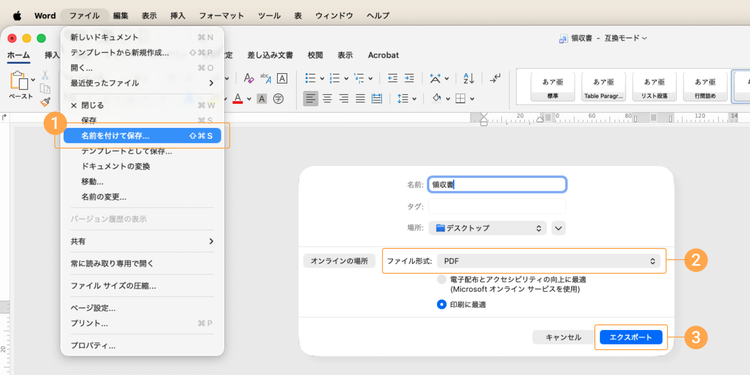Click the エクスポート button
The width and height of the screenshot is (750, 375).
[x=631, y=337]
